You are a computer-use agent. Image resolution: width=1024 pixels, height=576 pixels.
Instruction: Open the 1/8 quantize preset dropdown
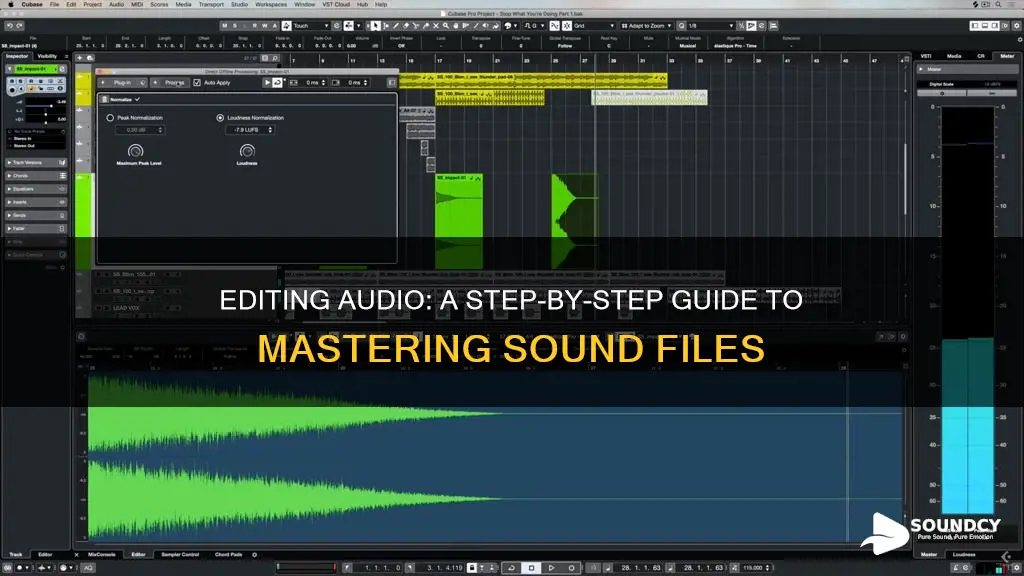(x=711, y=25)
